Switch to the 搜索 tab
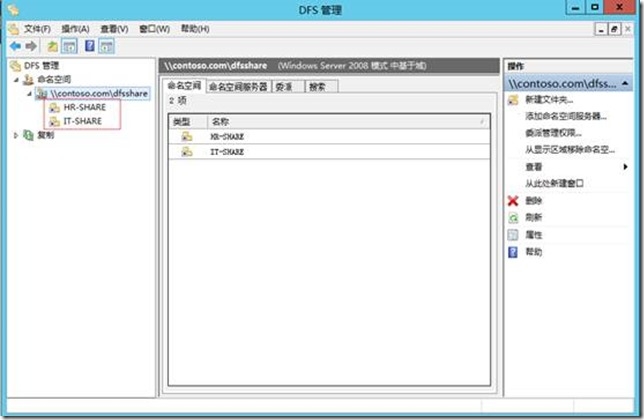This screenshot has width=644, height=420. 322,87
